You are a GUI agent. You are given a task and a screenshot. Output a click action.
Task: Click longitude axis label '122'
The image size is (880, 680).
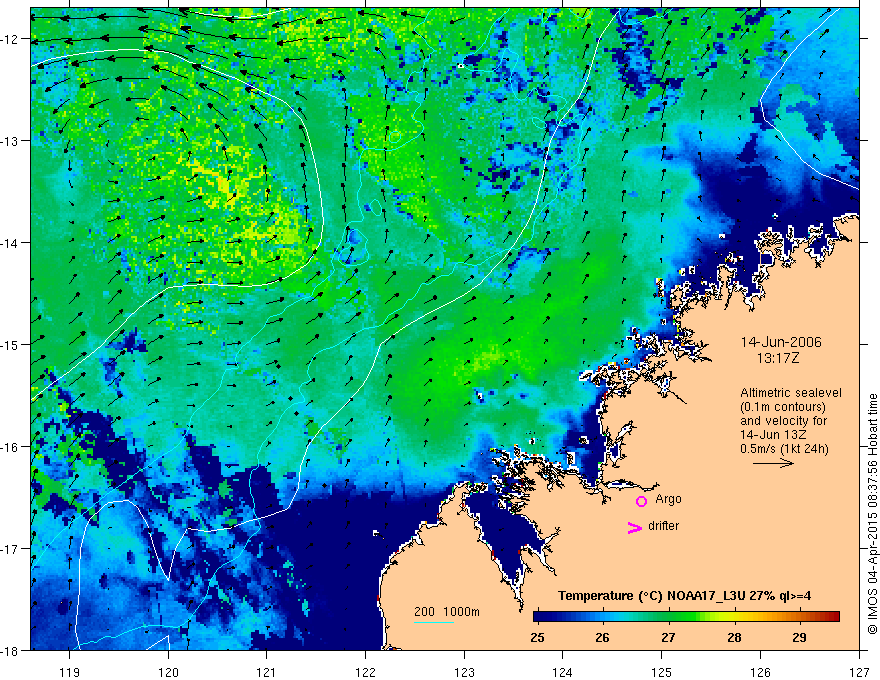coord(365,672)
